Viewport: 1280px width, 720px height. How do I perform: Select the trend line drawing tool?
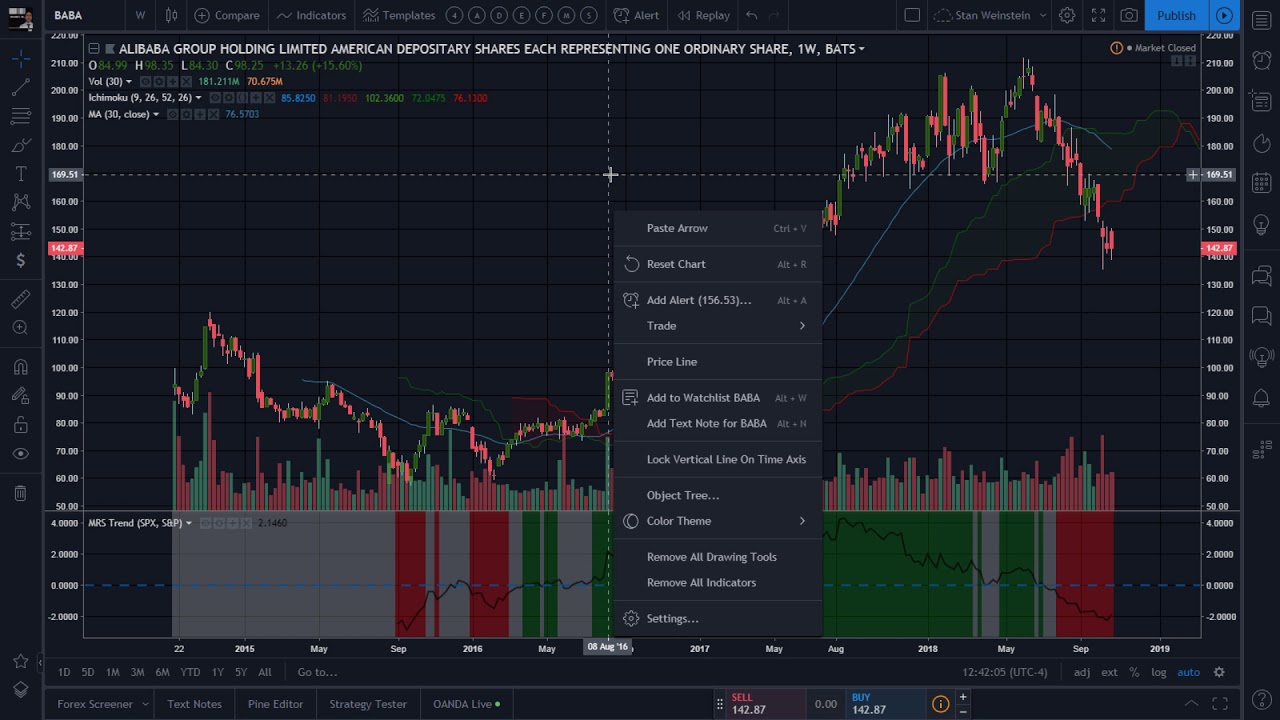click(20, 88)
